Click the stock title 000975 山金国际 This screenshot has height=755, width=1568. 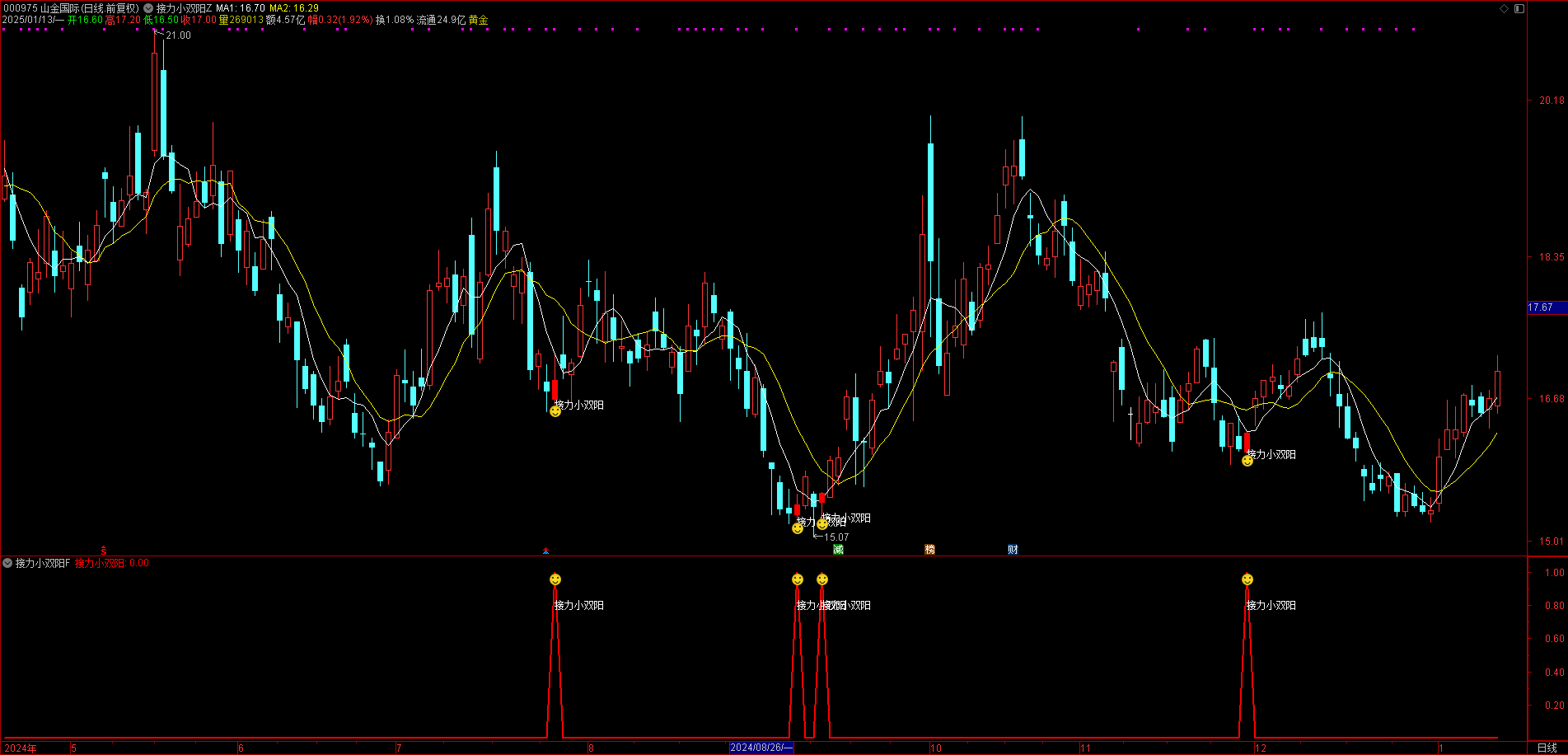point(42,8)
